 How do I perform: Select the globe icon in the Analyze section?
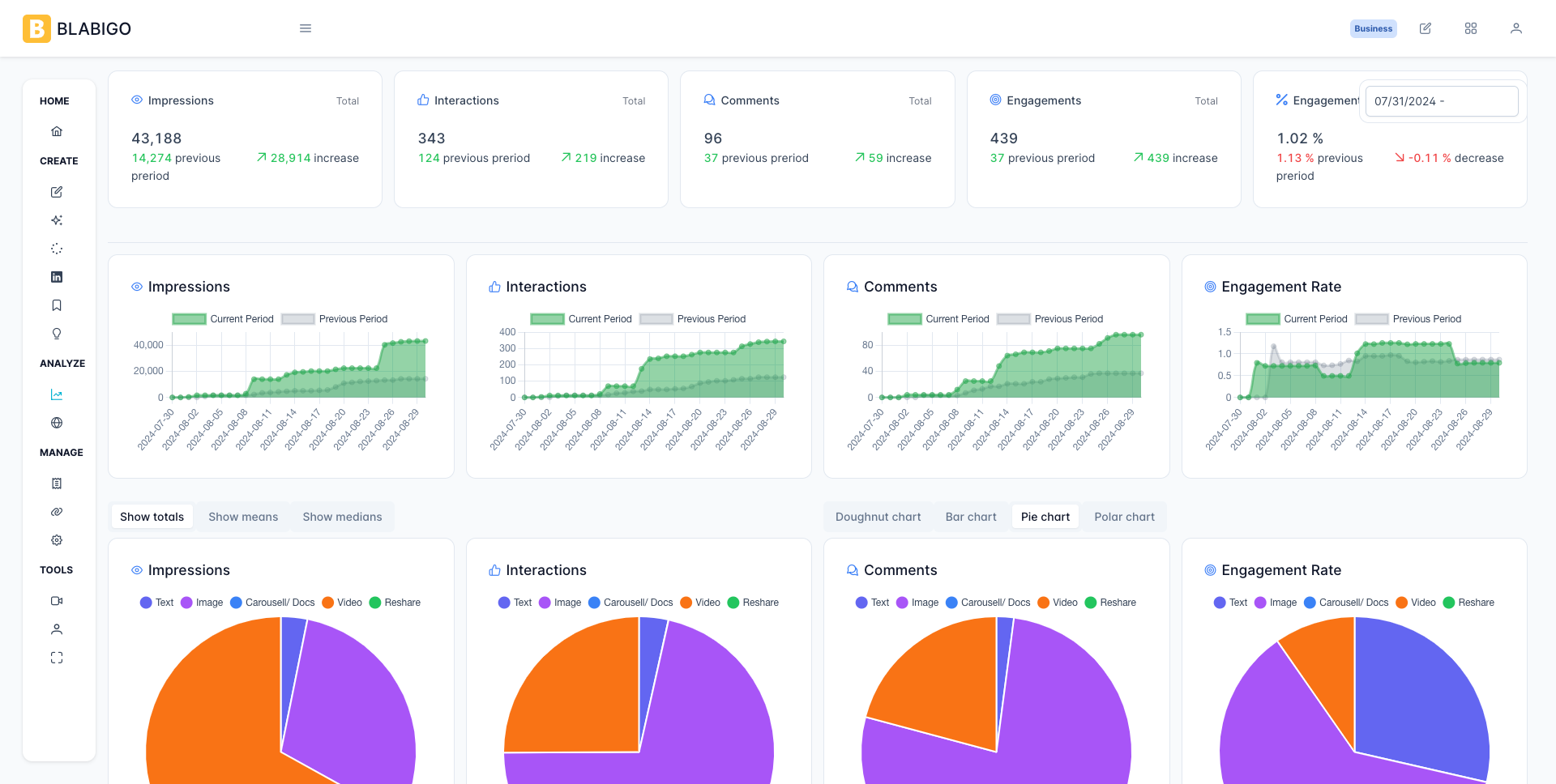(57, 422)
